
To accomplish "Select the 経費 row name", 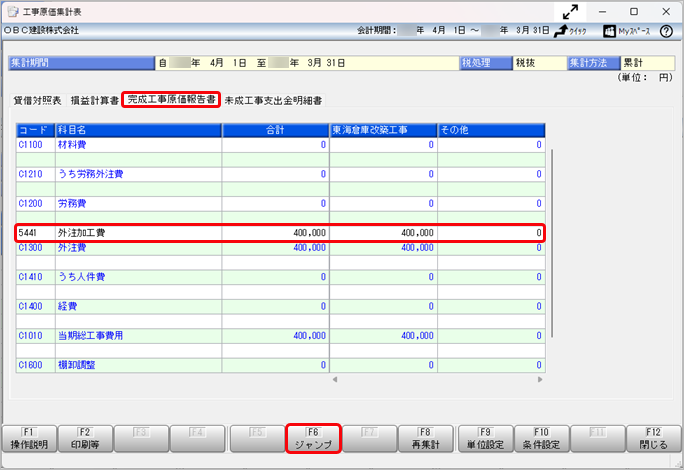I will tap(67, 306).
